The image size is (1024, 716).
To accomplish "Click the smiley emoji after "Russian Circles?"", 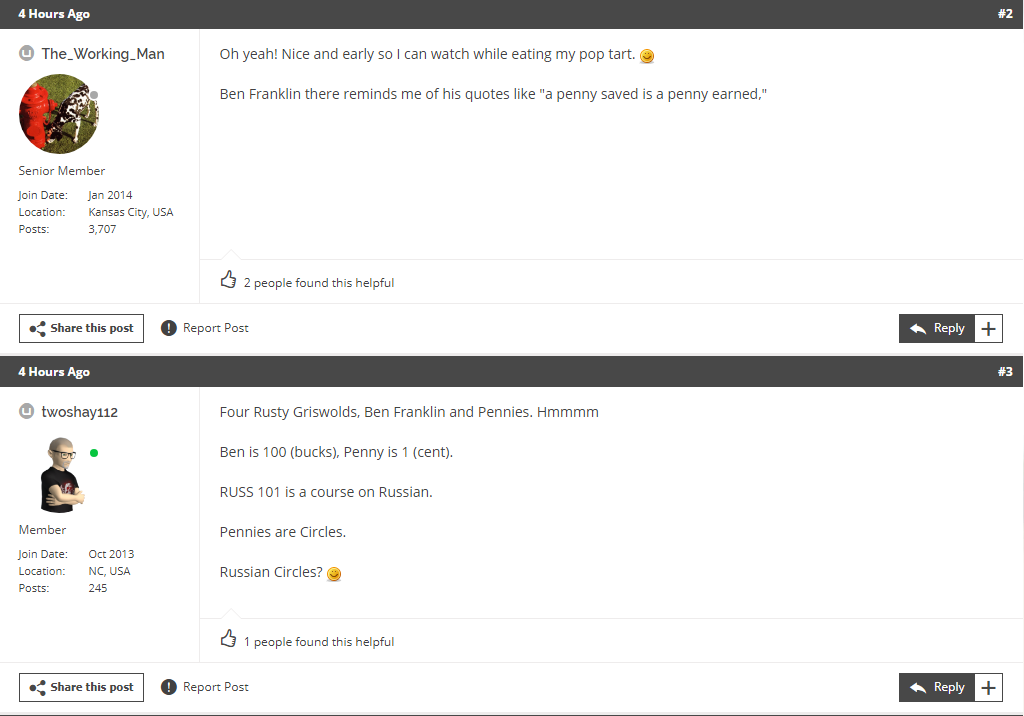I will pyautogui.click(x=334, y=574).
